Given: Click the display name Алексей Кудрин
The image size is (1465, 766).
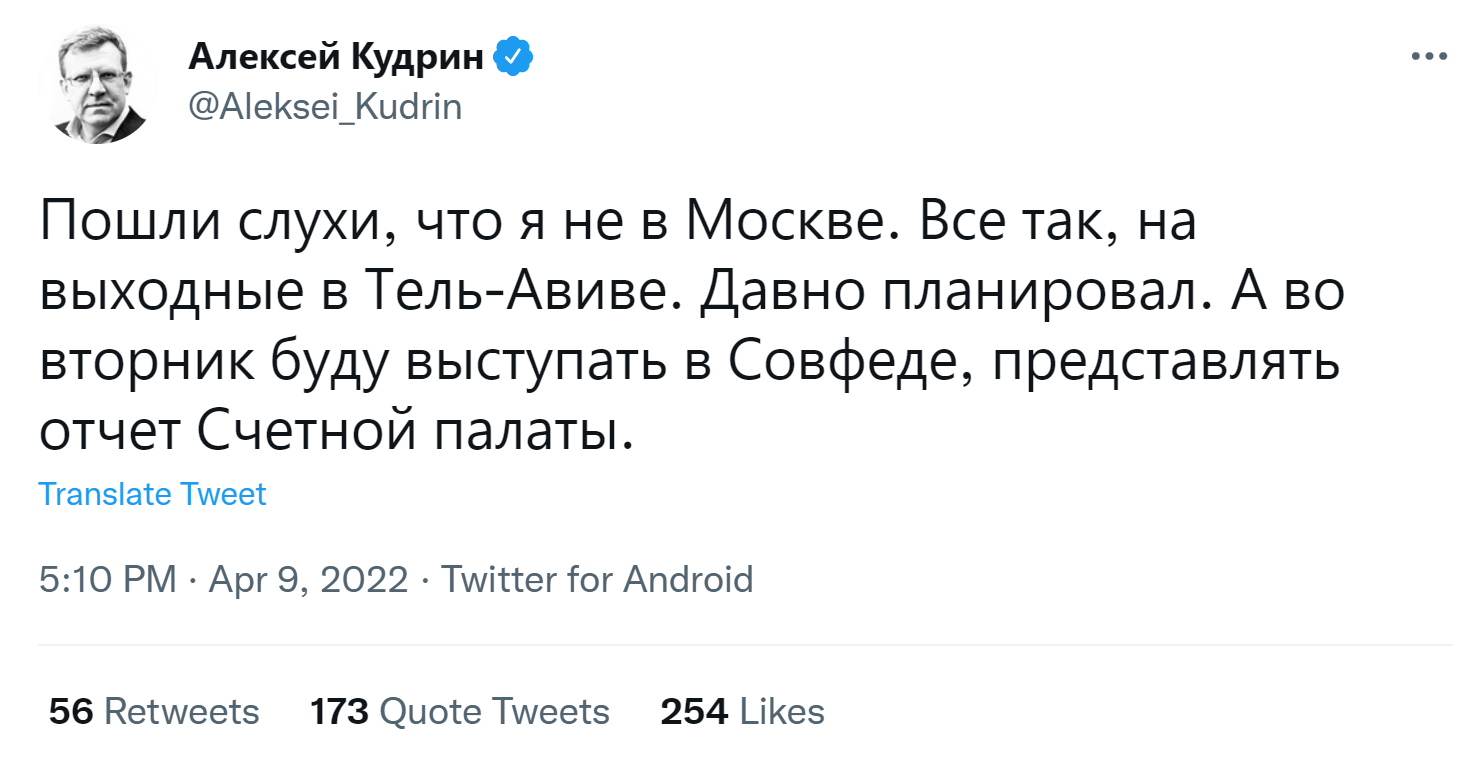Looking at the screenshot, I should [337, 59].
